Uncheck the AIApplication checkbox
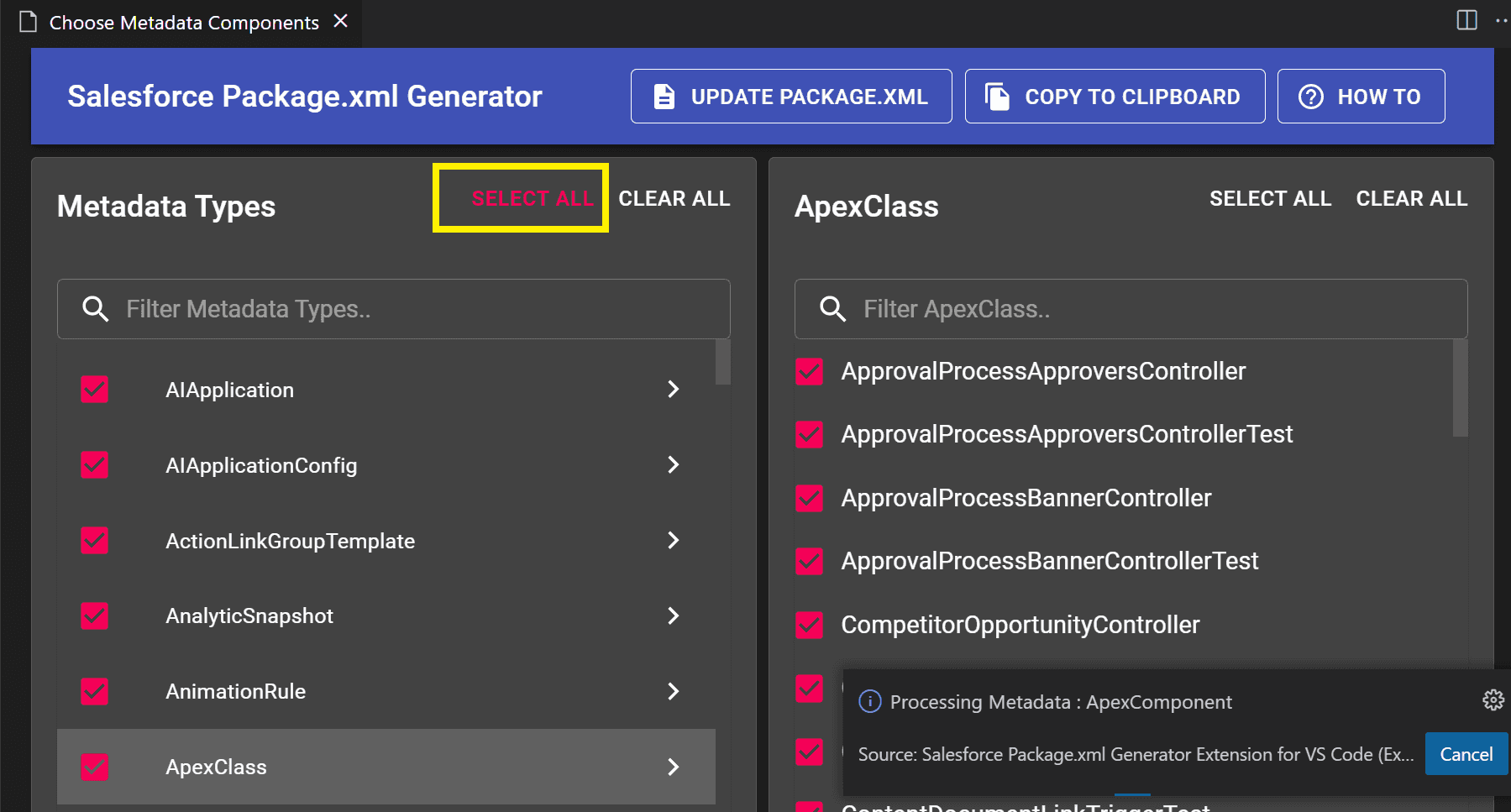Image resolution: width=1511 pixels, height=812 pixels. point(95,390)
